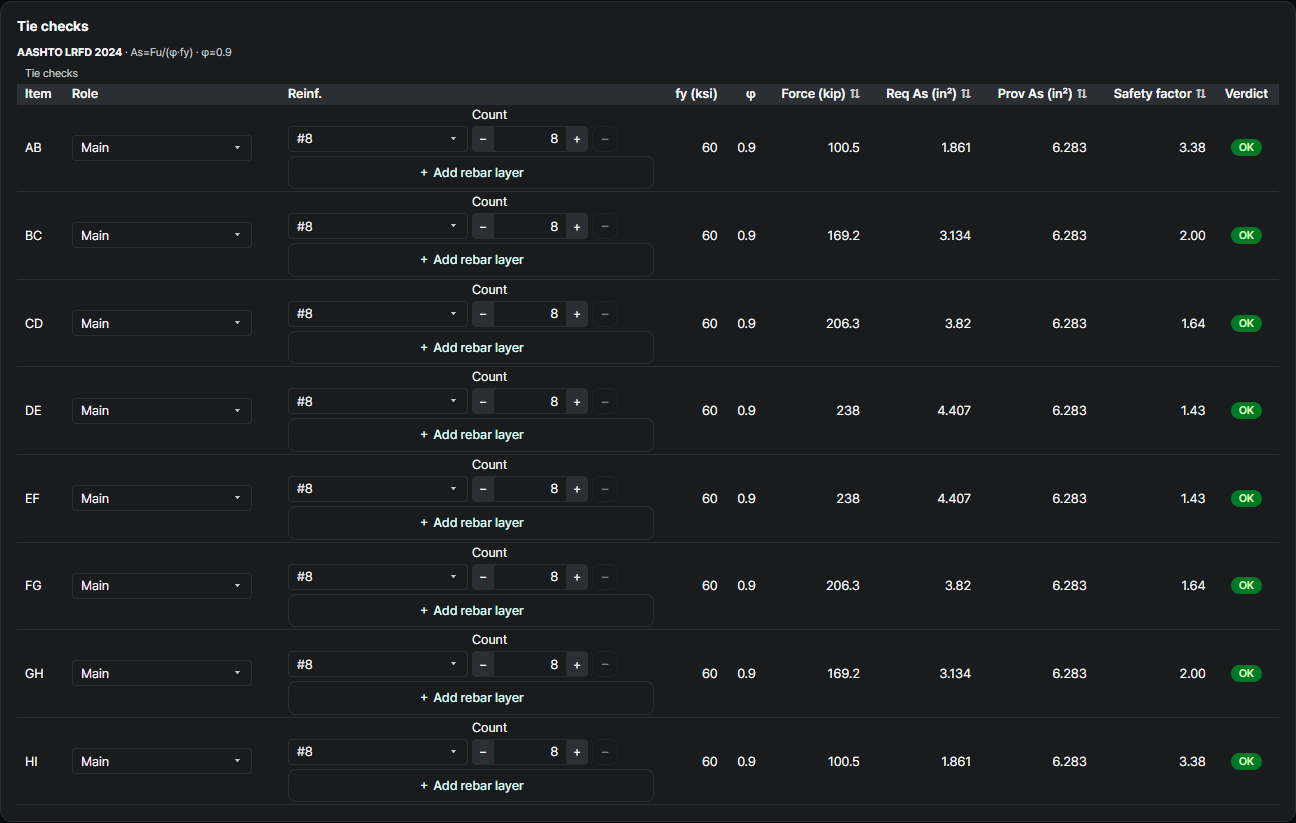Add rebar layer to row AB

471,172
